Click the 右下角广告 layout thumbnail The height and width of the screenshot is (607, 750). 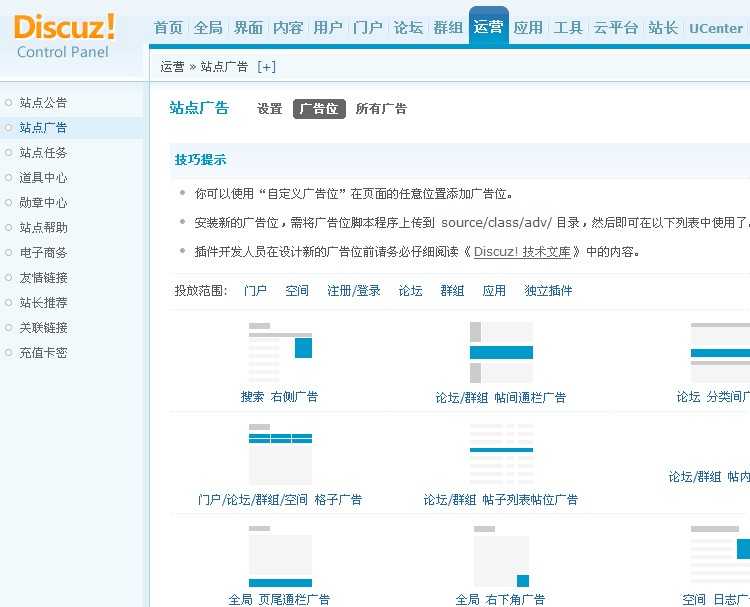501,556
